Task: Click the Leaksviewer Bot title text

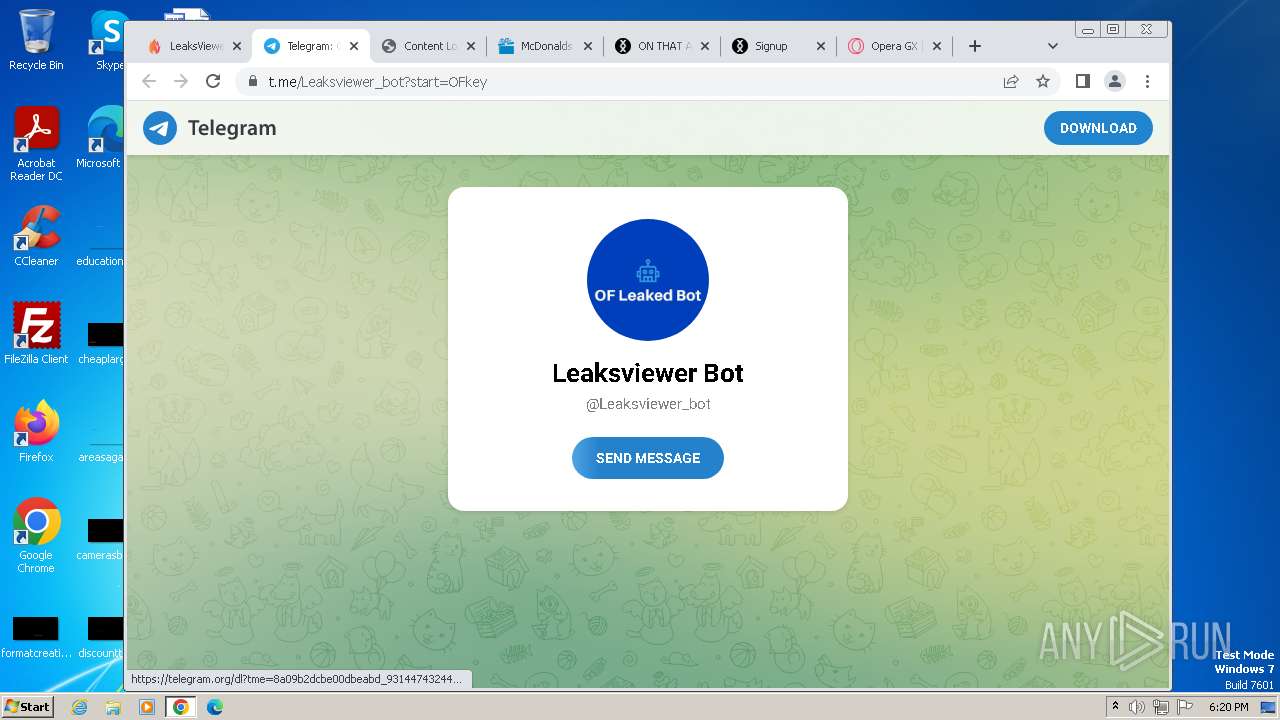Action: [x=648, y=373]
